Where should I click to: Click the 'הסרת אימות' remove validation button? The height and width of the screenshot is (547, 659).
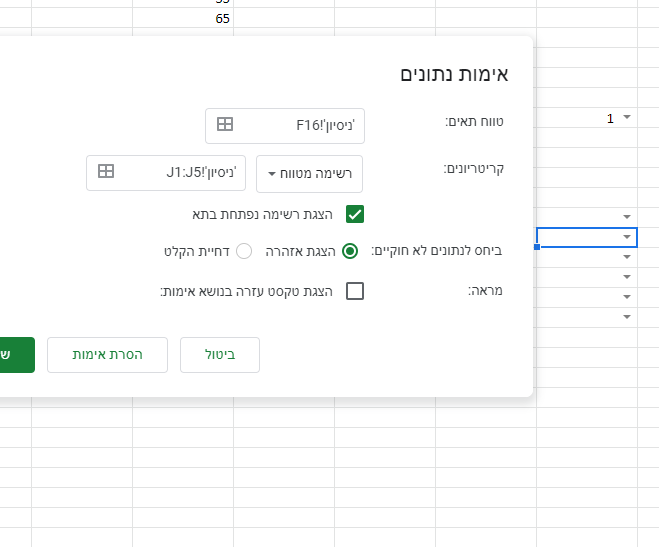pyautogui.click(x=107, y=355)
